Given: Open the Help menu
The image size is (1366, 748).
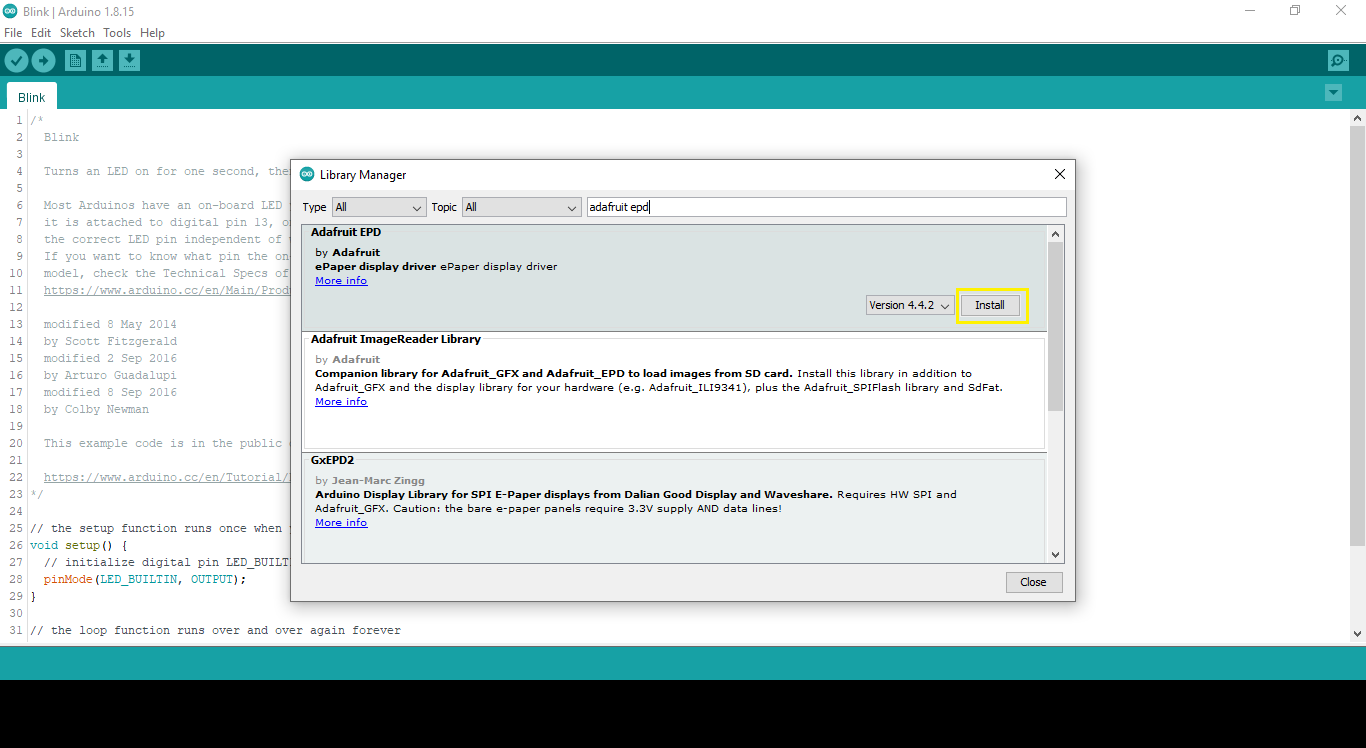Looking at the screenshot, I should (152, 33).
